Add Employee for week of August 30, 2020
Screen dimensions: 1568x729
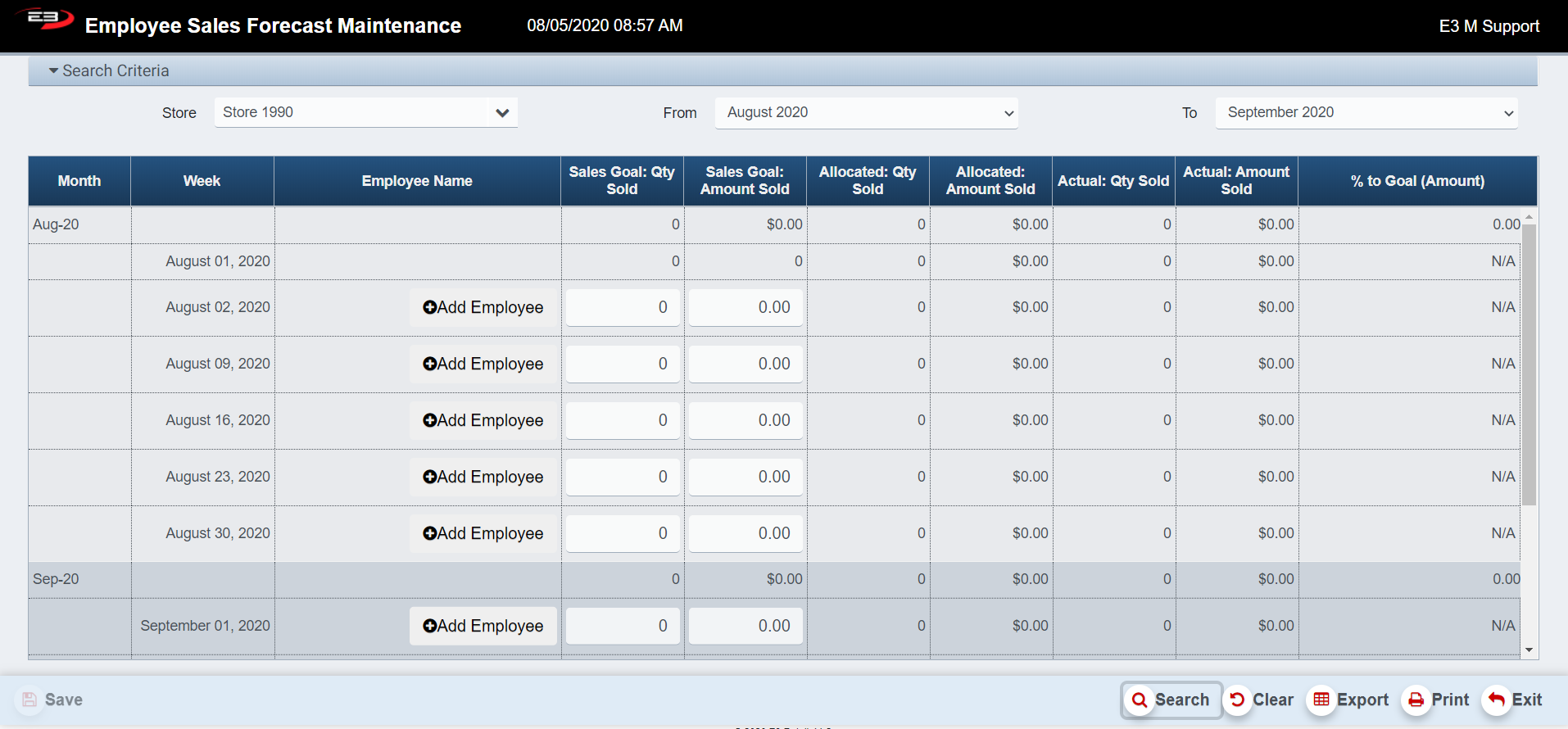(x=483, y=533)
